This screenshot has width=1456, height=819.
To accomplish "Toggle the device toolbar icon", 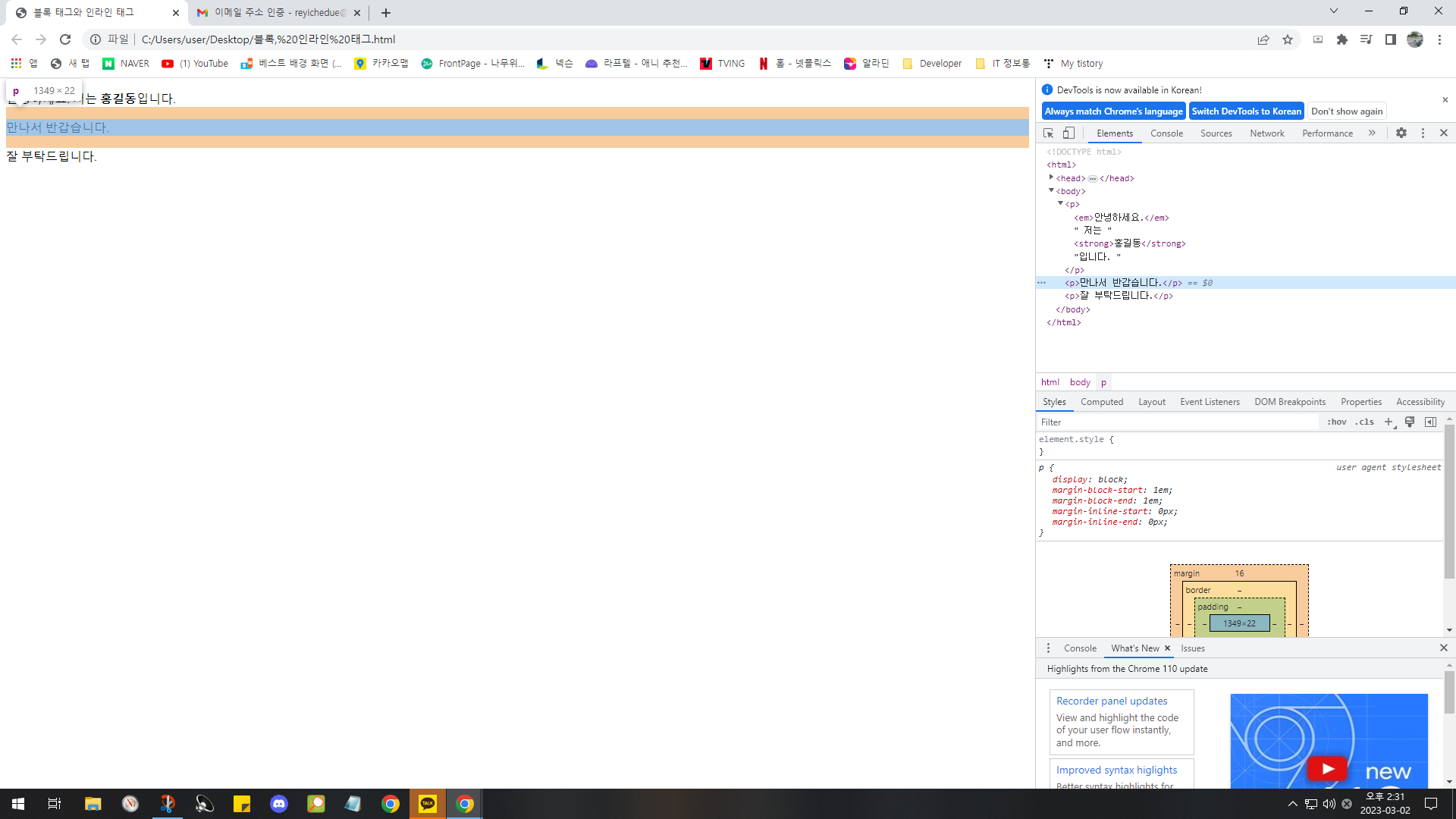I will [x=1068, y=133].
